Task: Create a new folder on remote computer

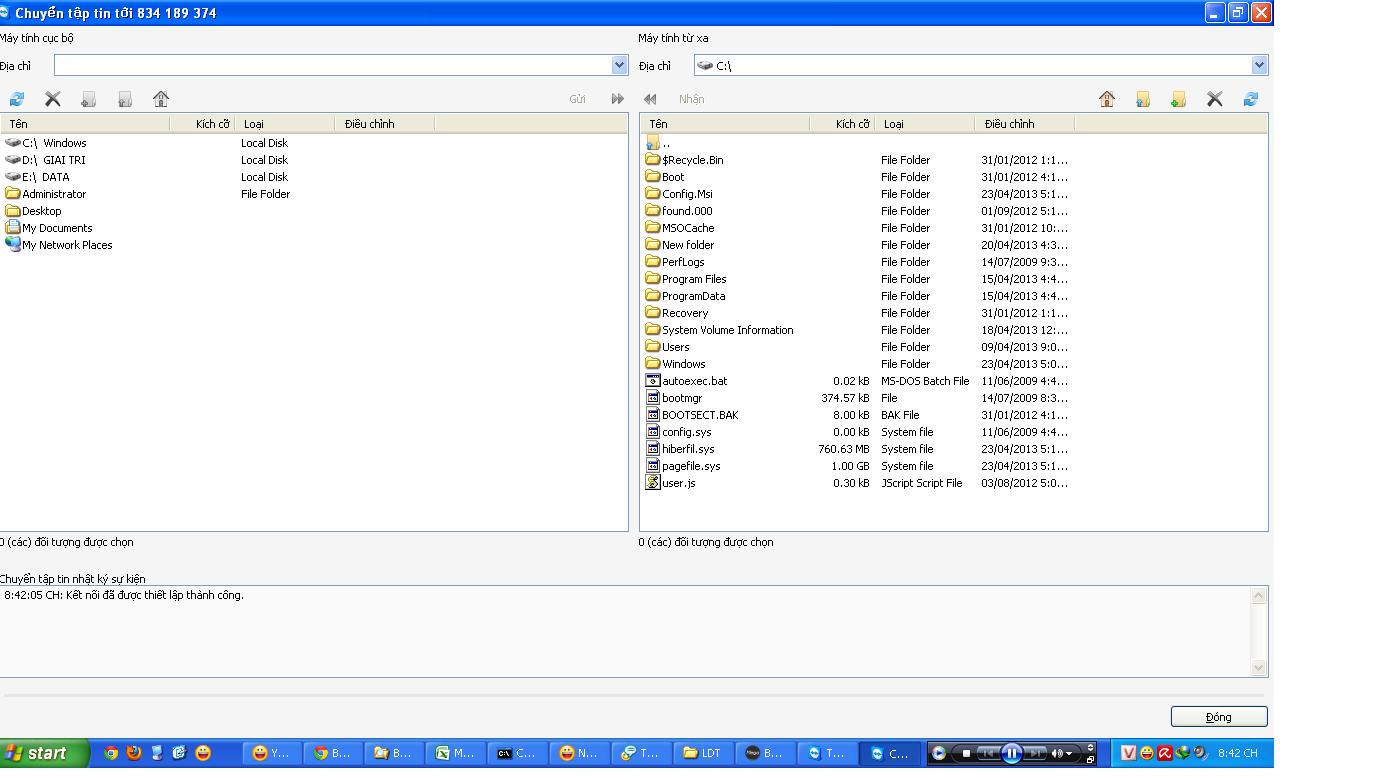Action: click(1178, 99)
